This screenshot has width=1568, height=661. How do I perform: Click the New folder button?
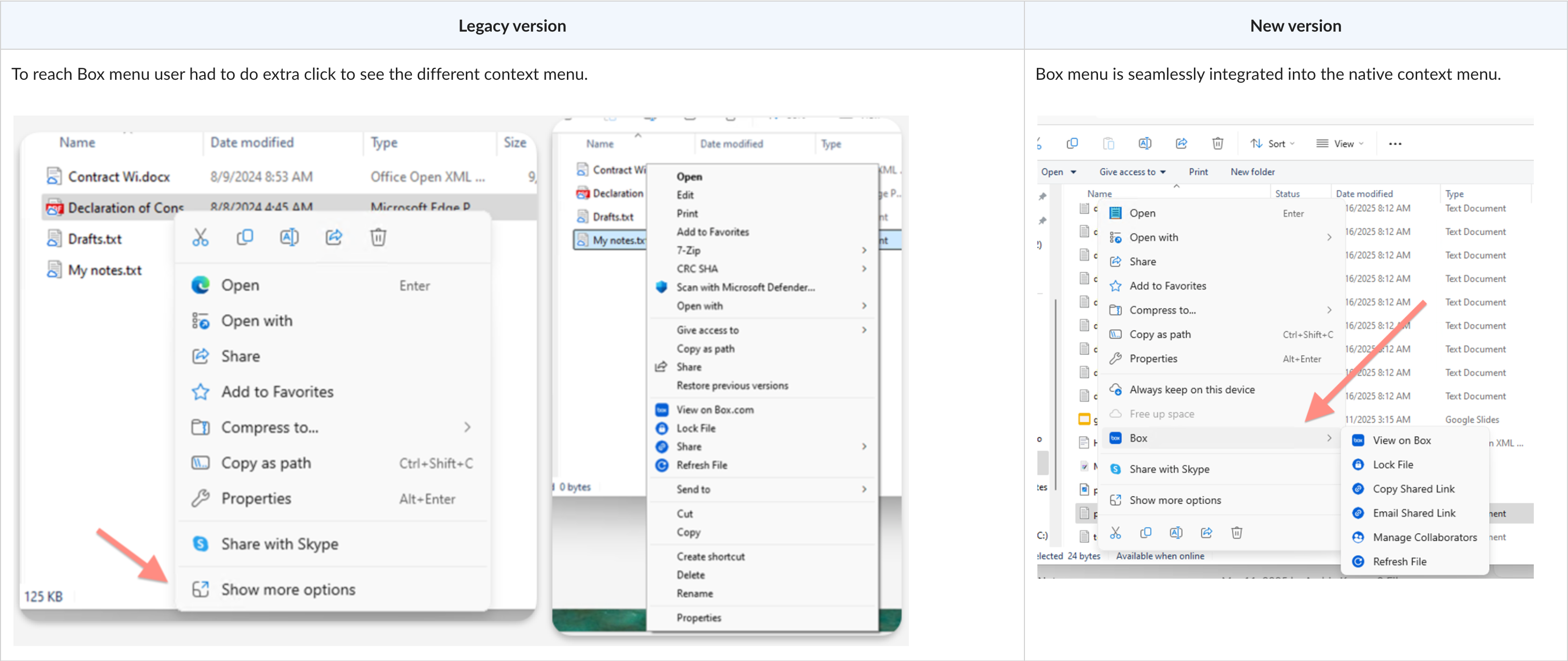click(1252, 171)
